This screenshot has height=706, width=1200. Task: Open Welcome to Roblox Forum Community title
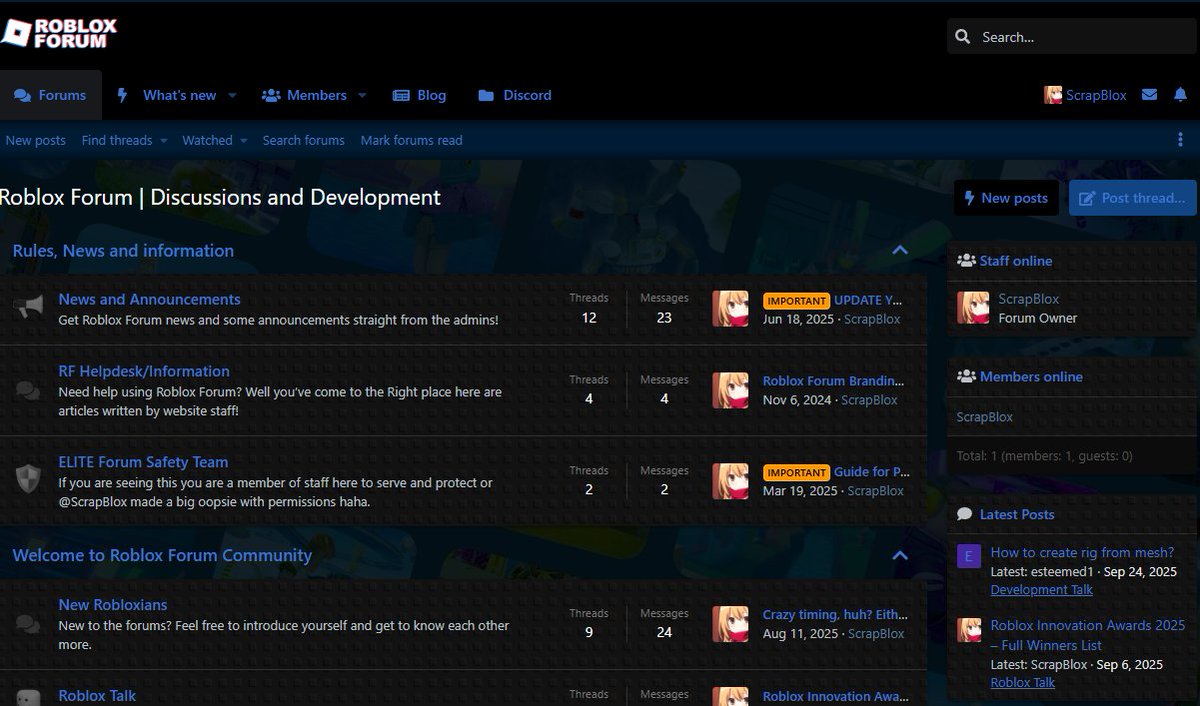coord(162,555)
